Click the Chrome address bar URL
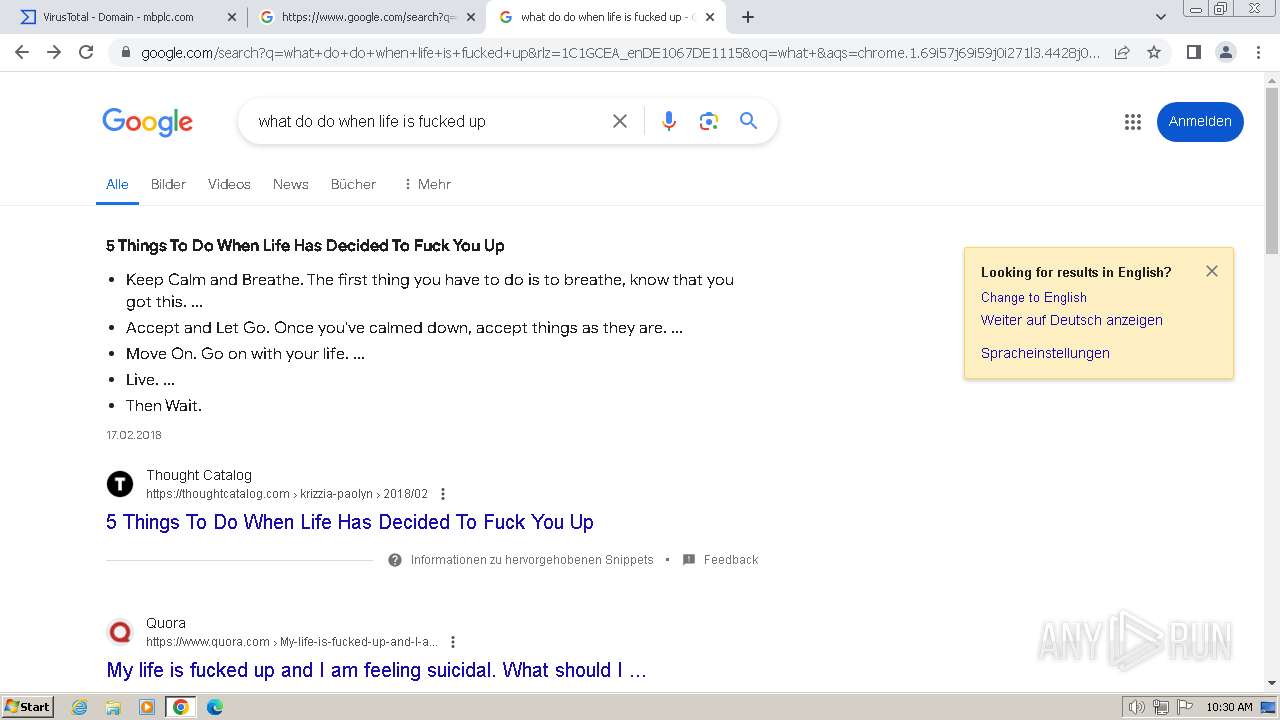Image resolution: width=1280 pixels, height=720 pixels. pyautogui.click(x=620, y=53)
